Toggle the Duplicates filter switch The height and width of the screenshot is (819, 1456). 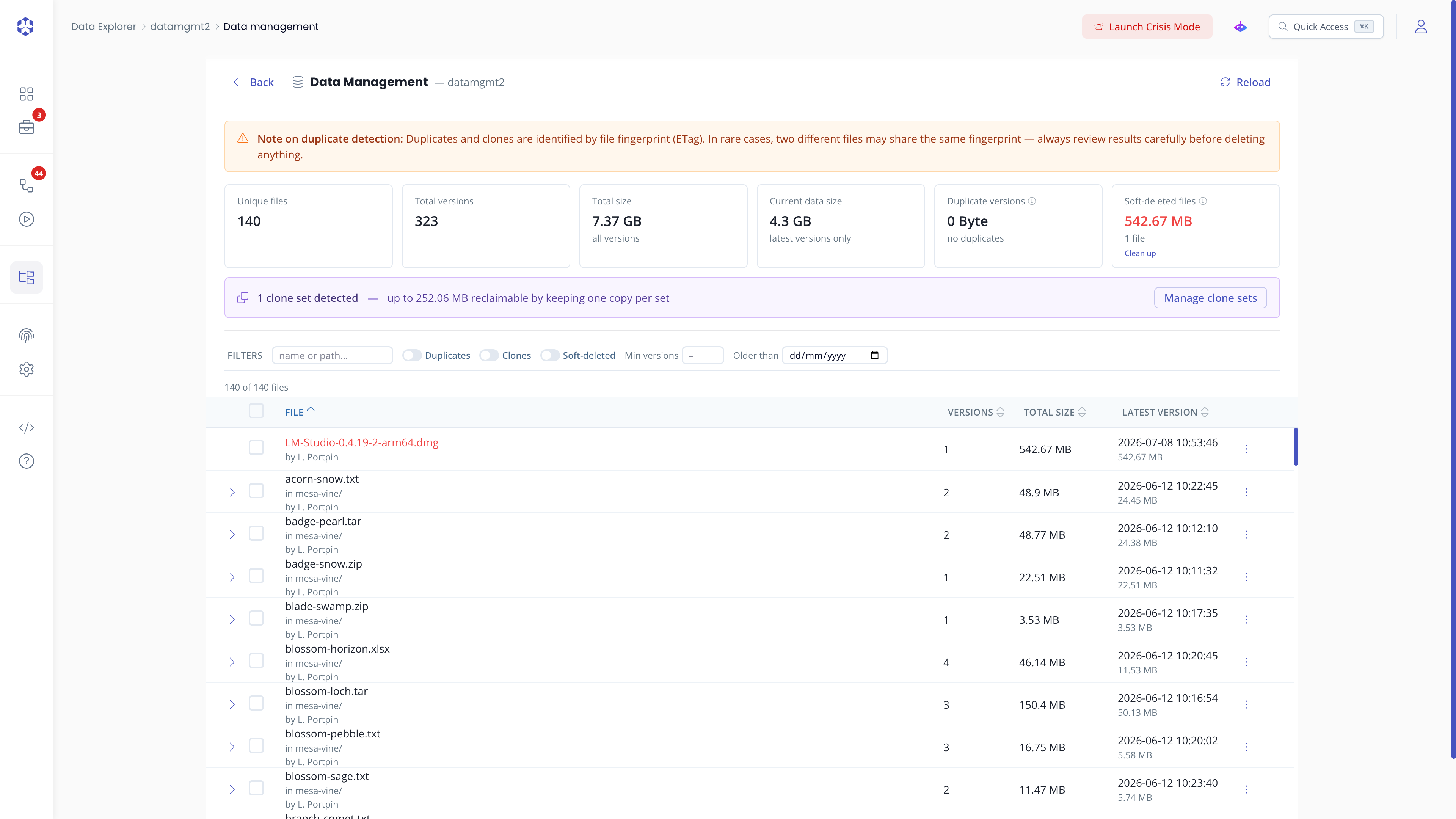[412, 356]
